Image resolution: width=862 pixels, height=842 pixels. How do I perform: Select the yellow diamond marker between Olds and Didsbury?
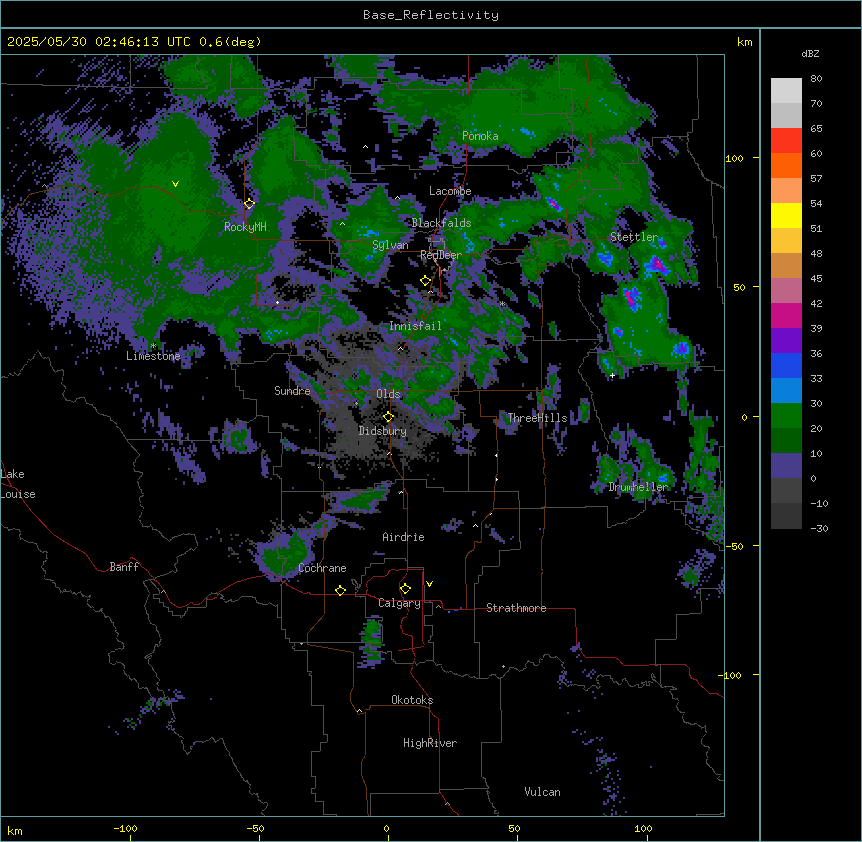click(x=389, y=417)
